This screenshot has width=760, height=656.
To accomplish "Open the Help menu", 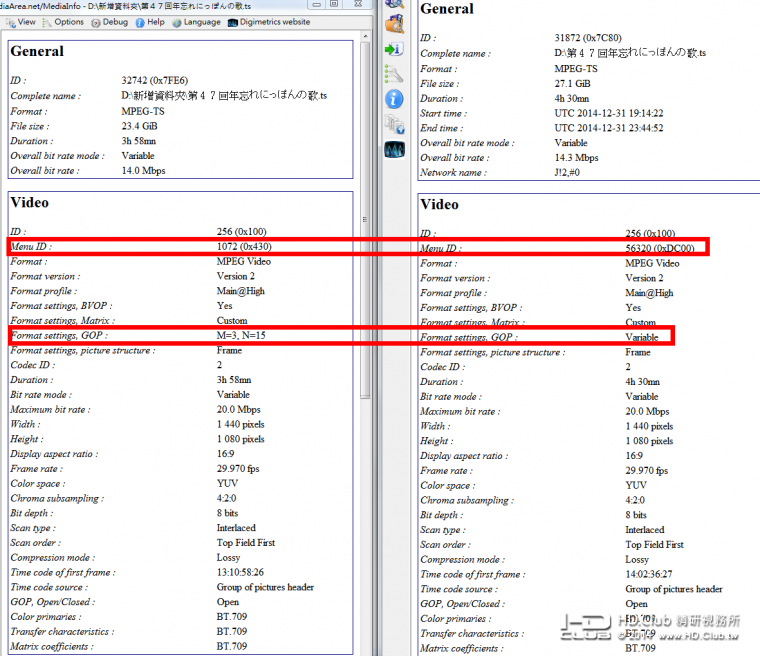I will pyautogui.click(x=150, y=22).
